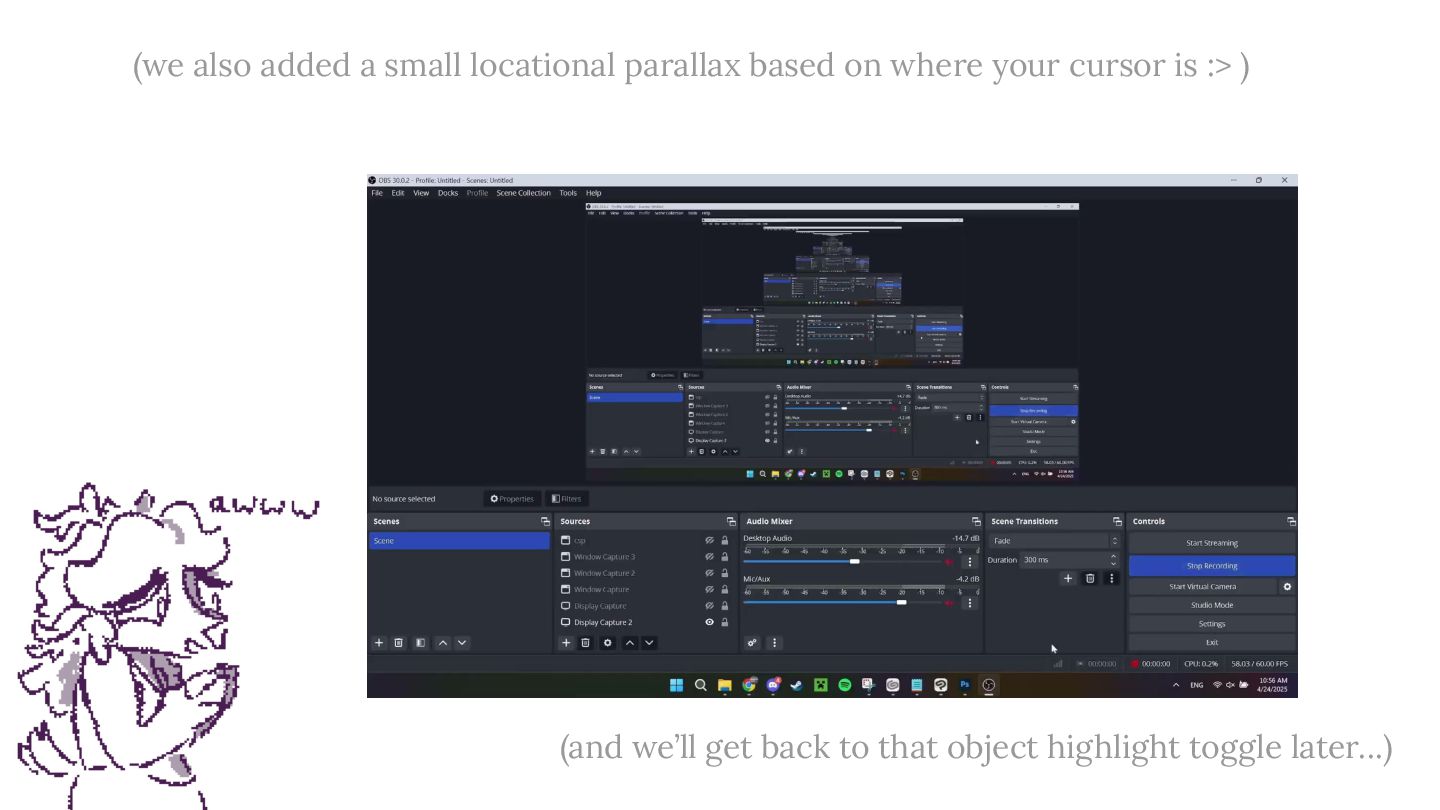1440x810 pixels.
Task: Open Photoshop from the taskbar
Action: coord(965,685)
